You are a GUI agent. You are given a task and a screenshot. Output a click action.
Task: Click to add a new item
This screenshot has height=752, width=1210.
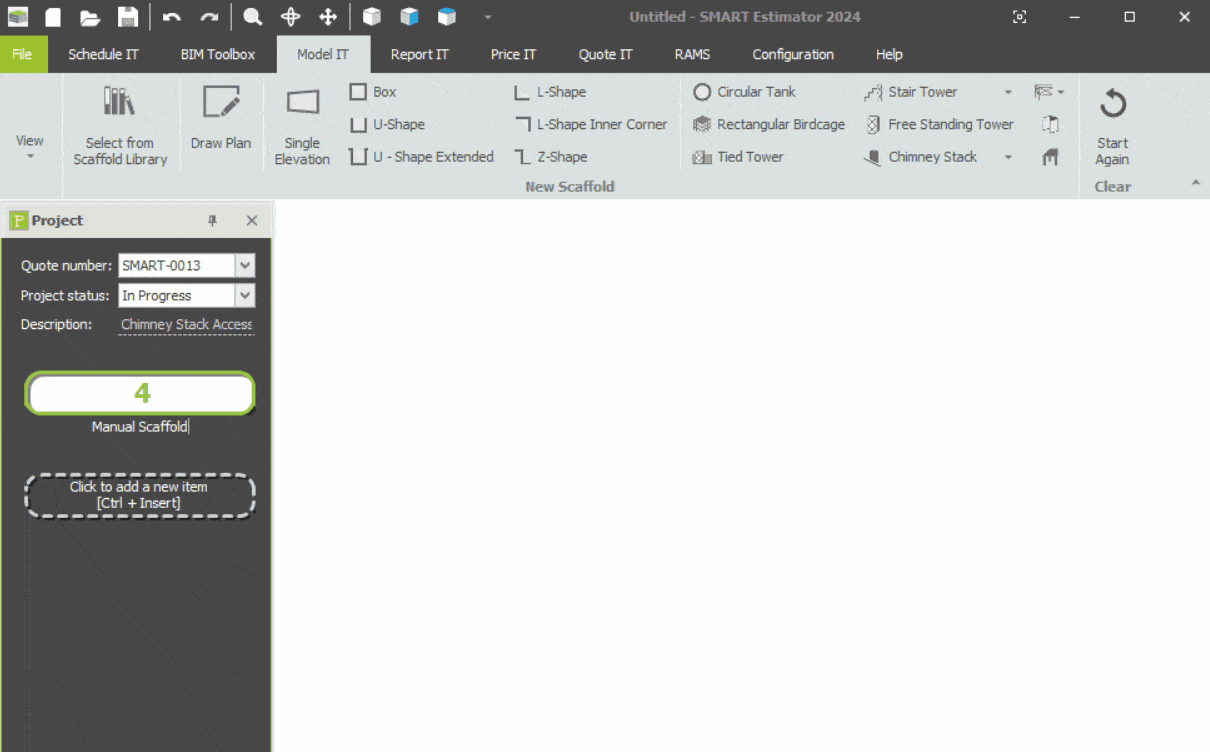139,495
